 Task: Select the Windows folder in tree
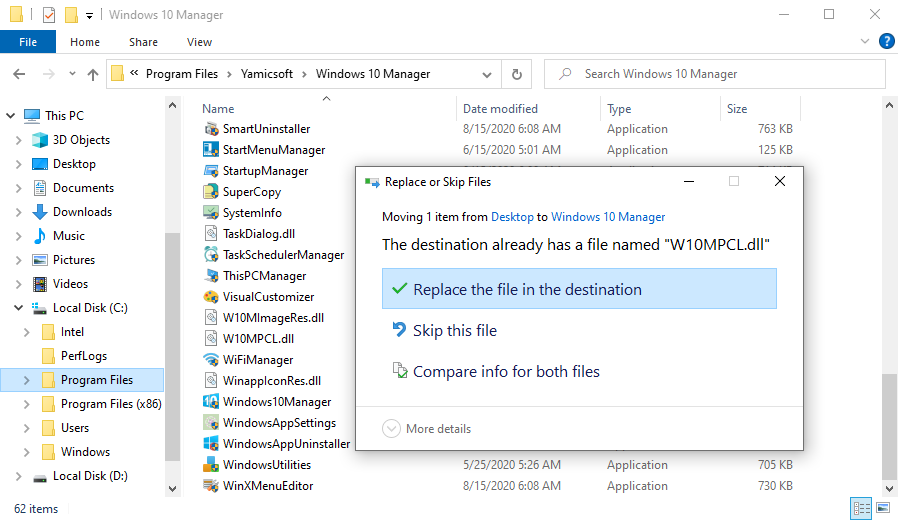(x=85, y=452)
